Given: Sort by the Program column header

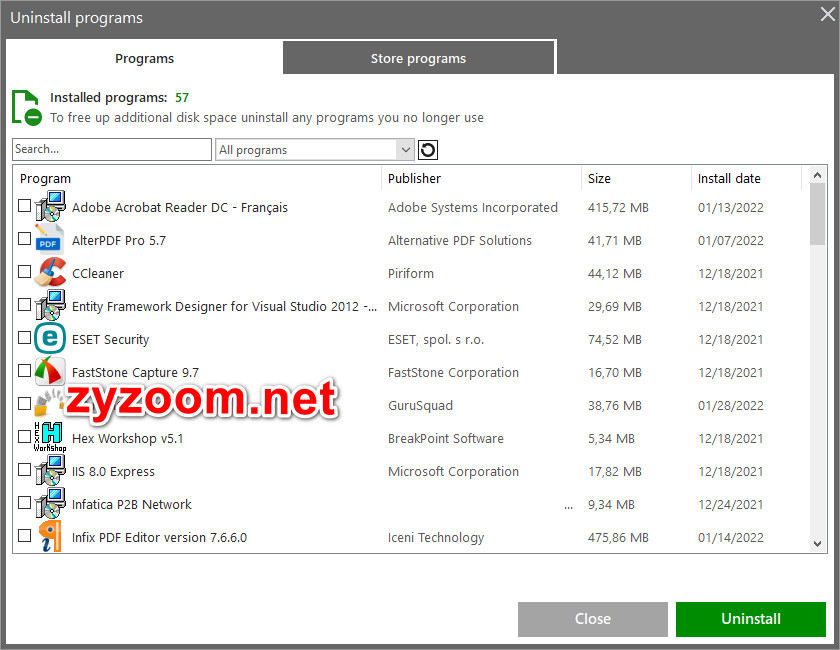Looking at the screenshot, I should (197, 178).
